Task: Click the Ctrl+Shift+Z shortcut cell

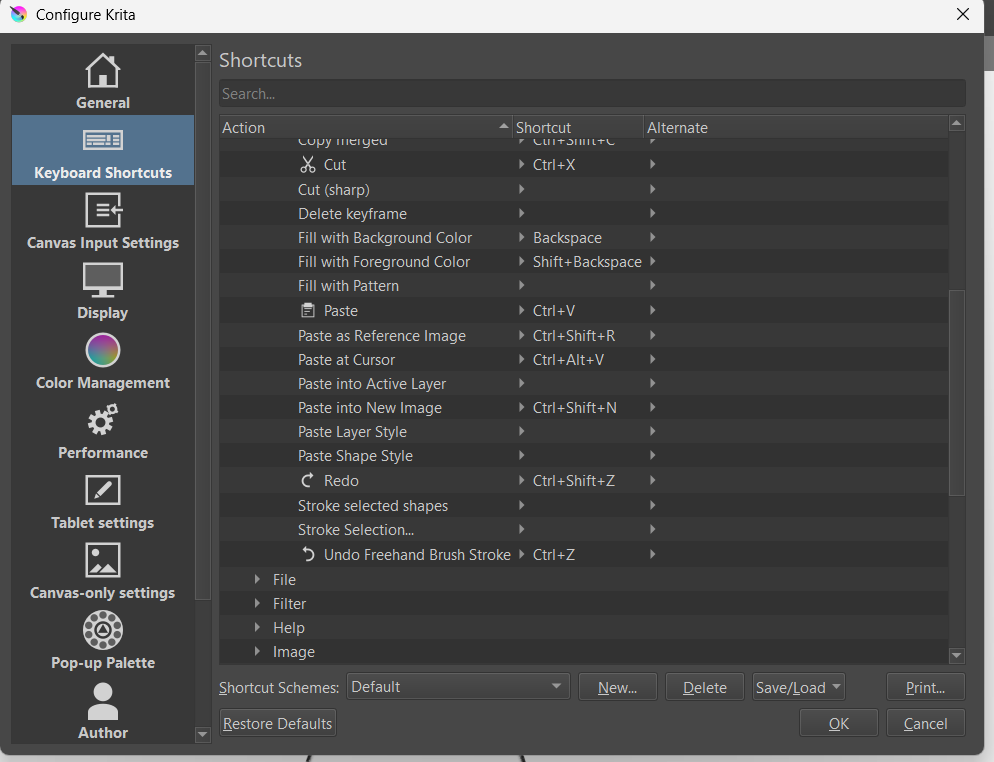Action: 574,481
